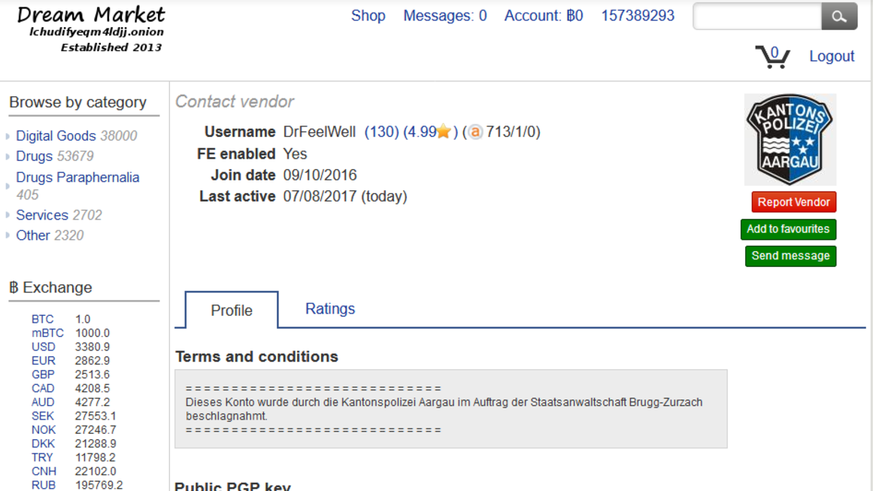The height and width of the screenshot is (491, 873).
Task: Open the Account balance link
Action: pos(543,16)
